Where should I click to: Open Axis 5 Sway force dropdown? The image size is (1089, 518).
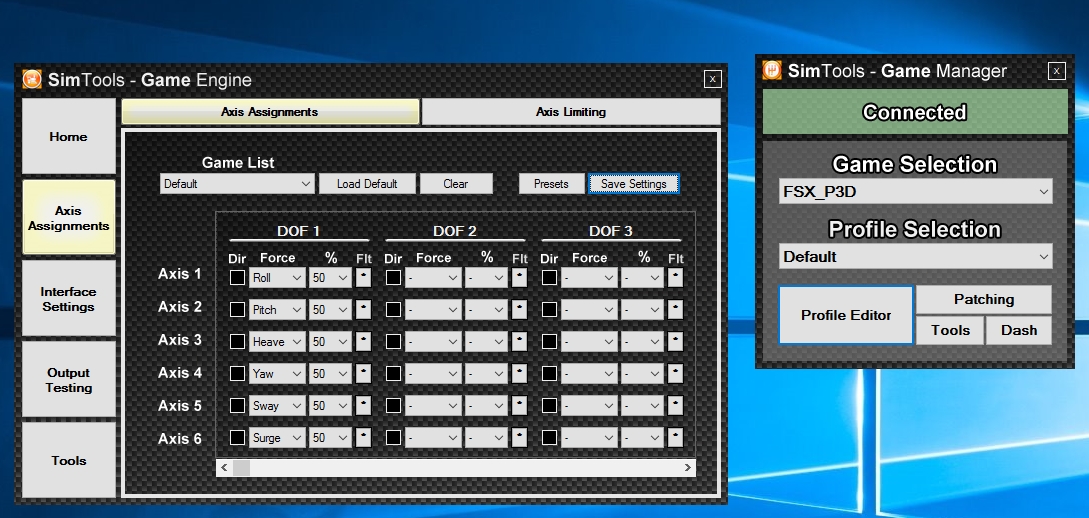coord(276,406)
